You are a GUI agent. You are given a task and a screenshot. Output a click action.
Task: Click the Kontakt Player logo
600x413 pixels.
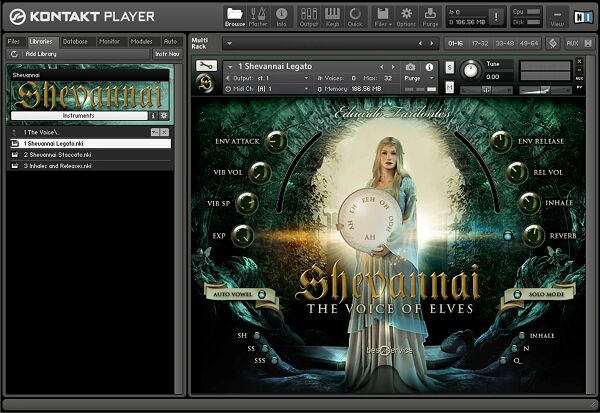(82, 16)
